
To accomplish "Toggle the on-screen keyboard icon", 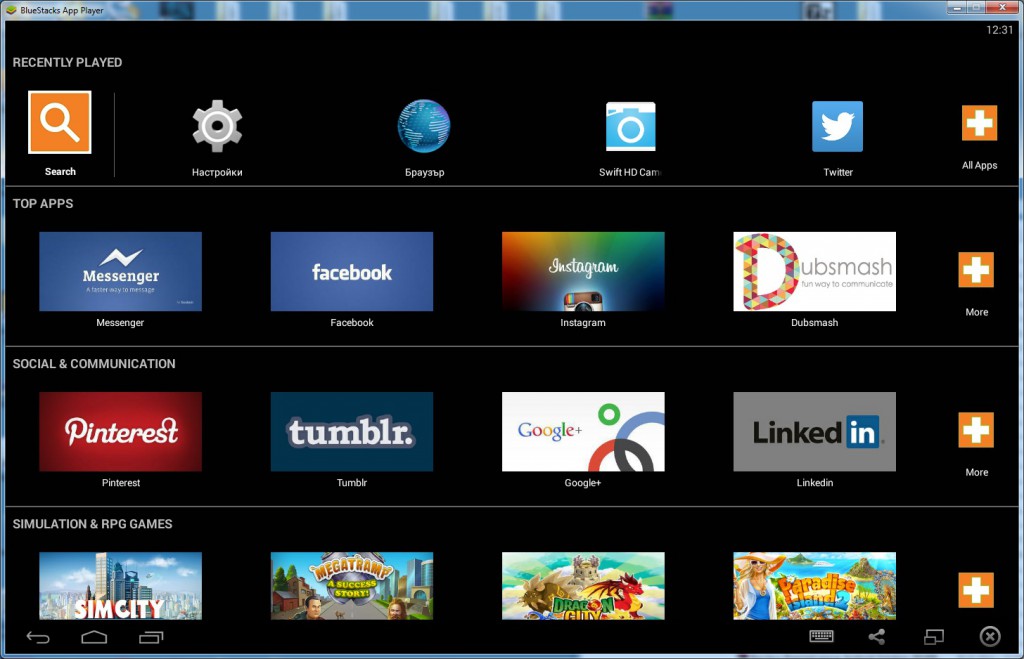I will [822, 636].
